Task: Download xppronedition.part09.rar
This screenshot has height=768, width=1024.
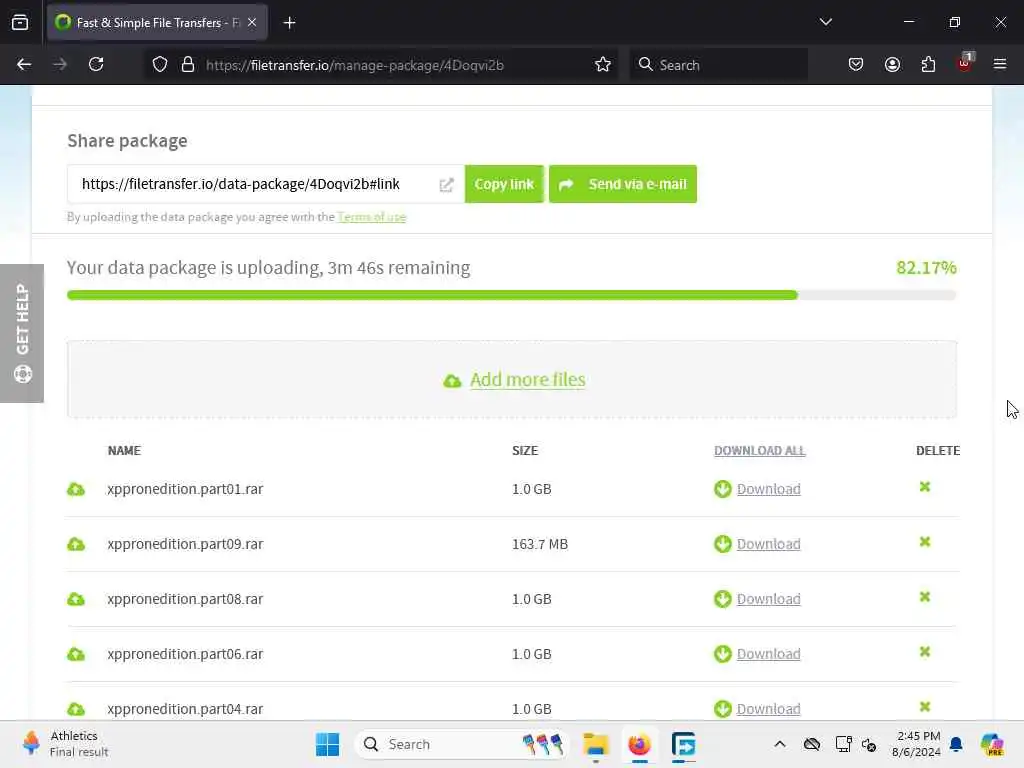Action: click(x=768, y=544)
